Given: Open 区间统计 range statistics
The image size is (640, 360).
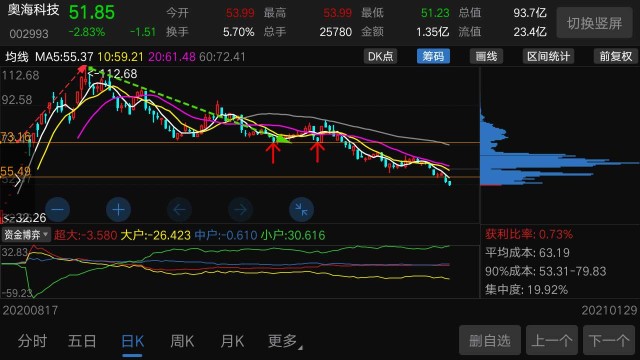Looking at the screenshot, I should click(x=549, y=56).
